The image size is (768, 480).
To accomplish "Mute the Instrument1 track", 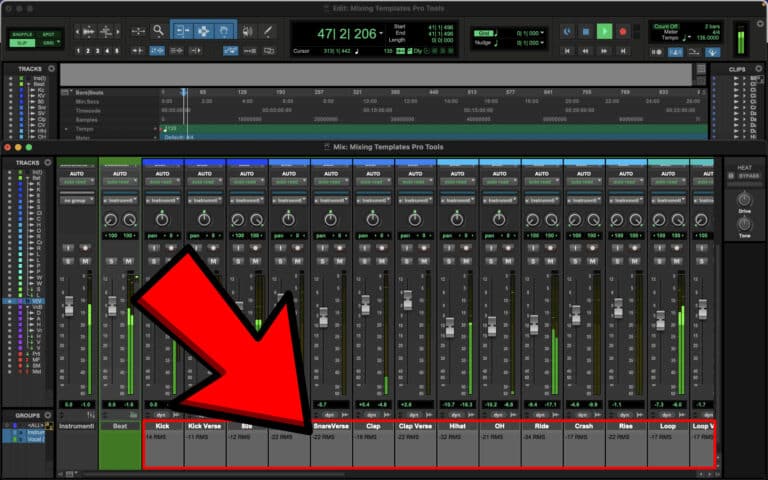I will pos(85,261).
